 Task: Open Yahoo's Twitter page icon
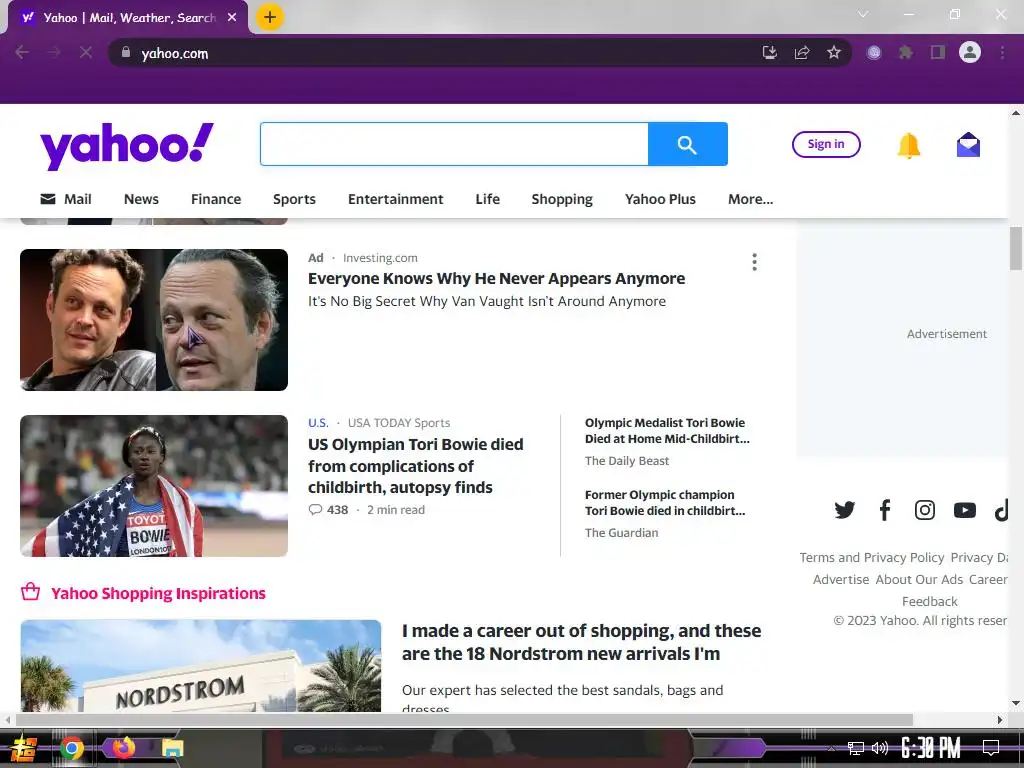(x=844, y=510)
